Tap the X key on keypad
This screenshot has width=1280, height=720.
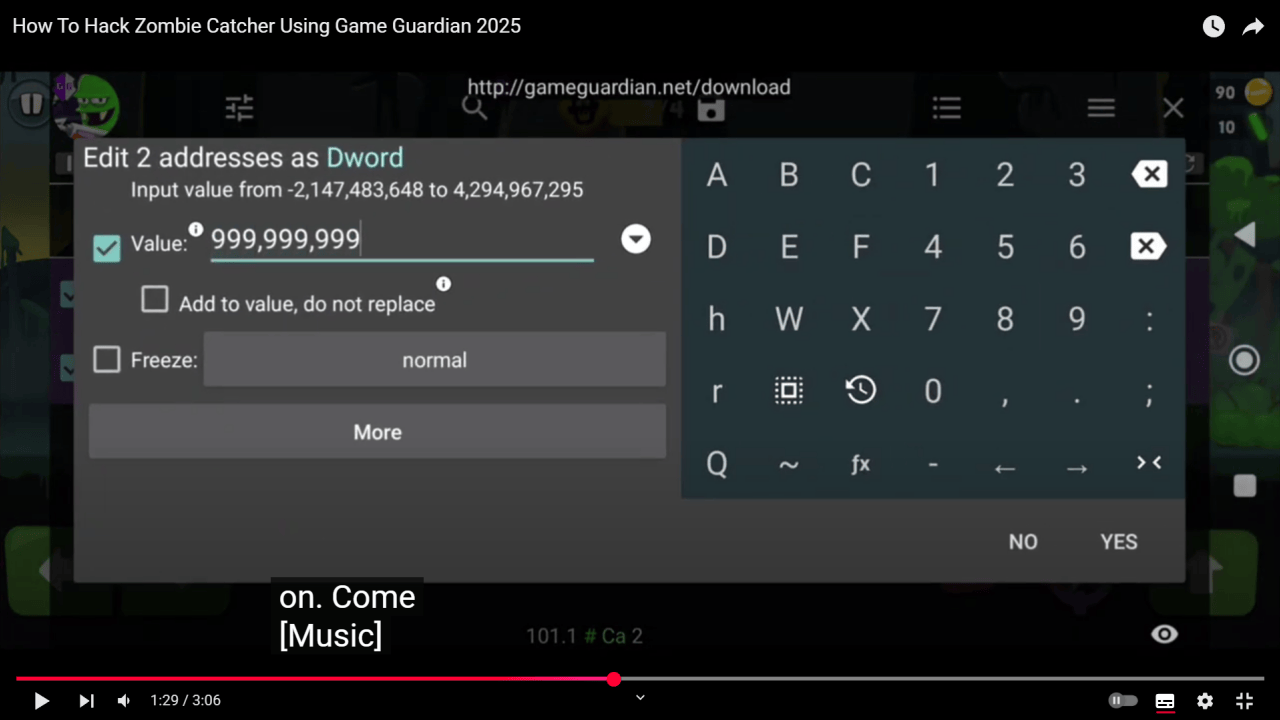coord(861,319)
